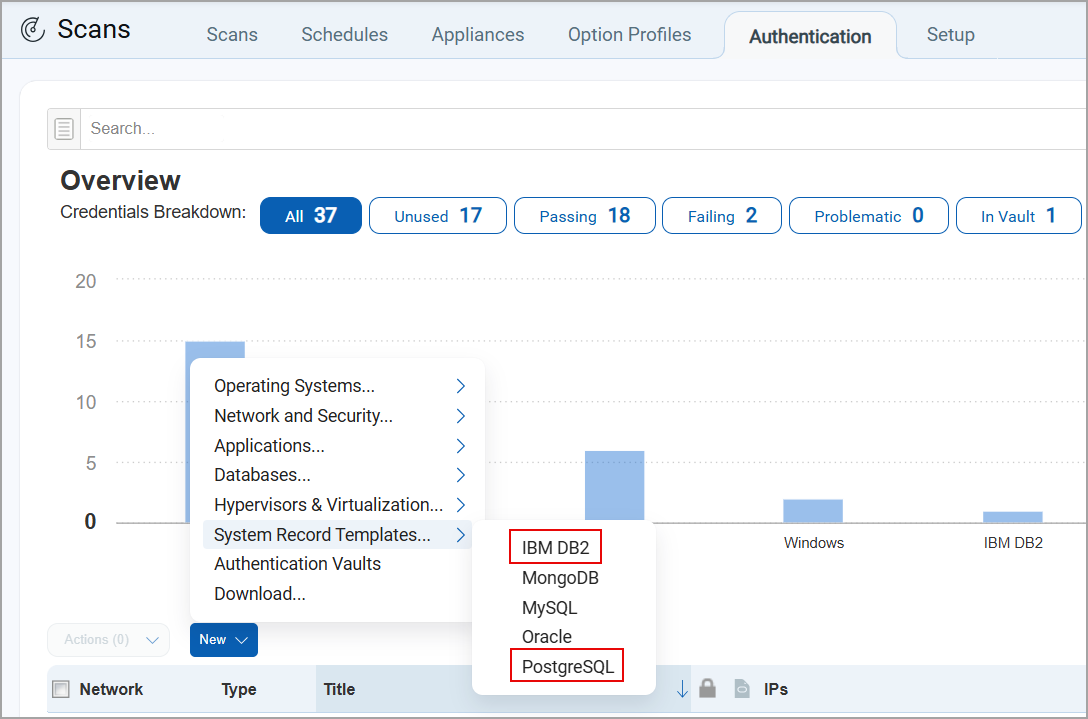The image size is (1088, 719).
Task: Open the Appliances tab
Action: tap(477, 35)
